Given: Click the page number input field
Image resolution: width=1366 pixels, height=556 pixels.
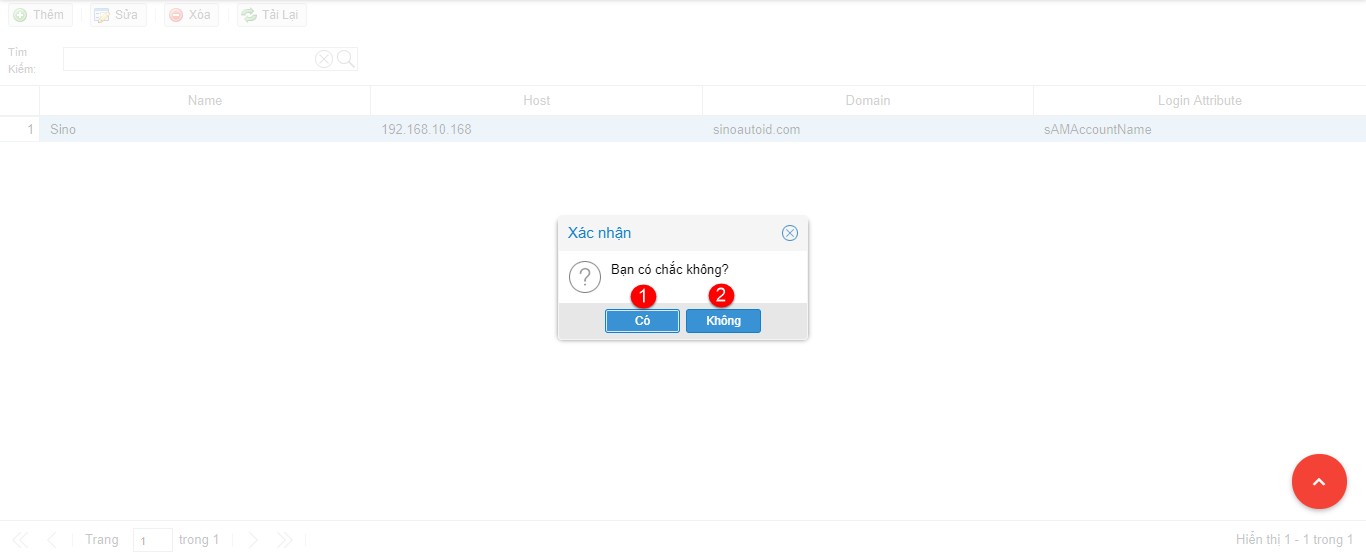Looking at the screenshot, I should point(152,540).
